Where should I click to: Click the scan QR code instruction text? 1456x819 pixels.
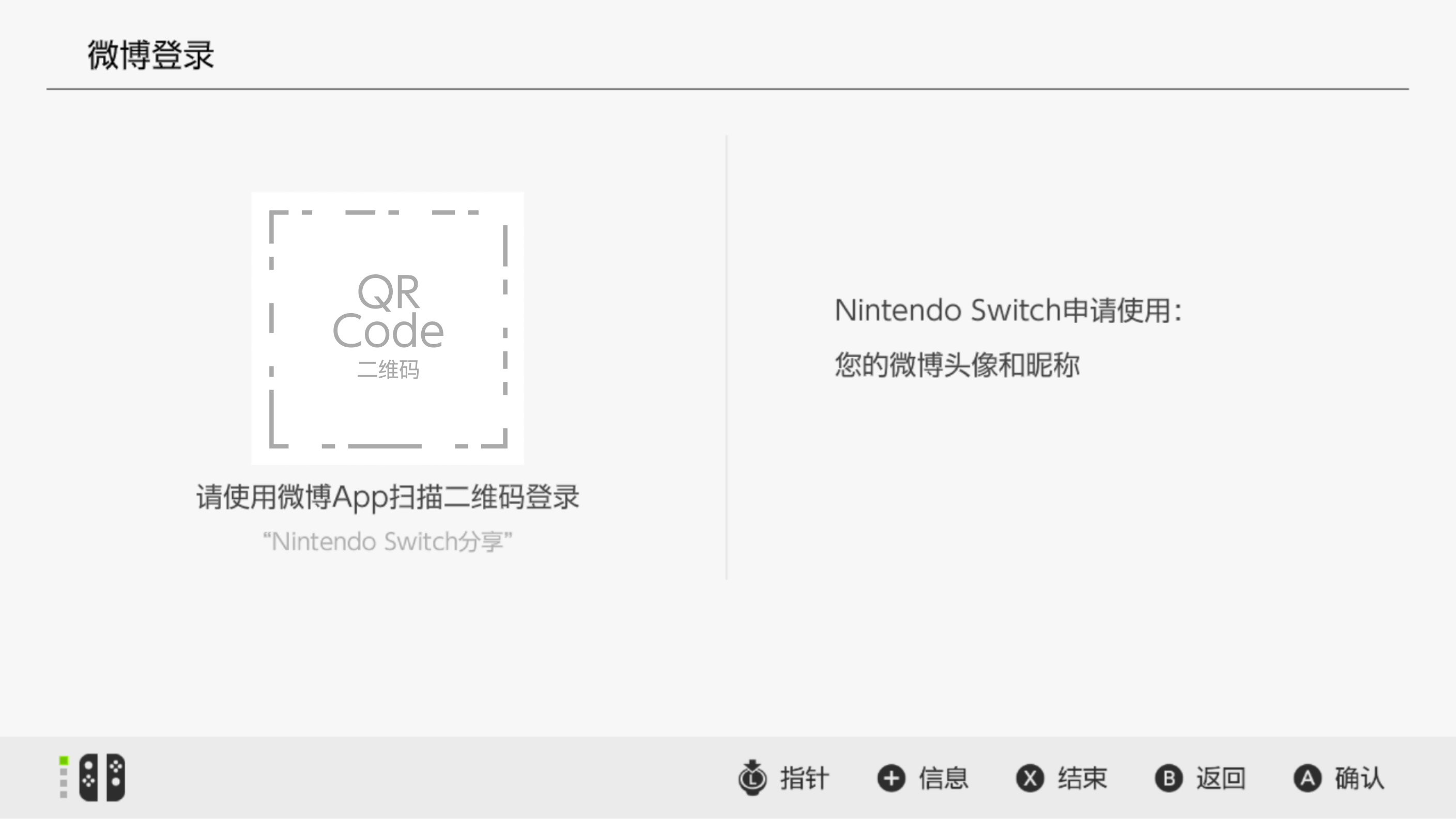[388, 498]
